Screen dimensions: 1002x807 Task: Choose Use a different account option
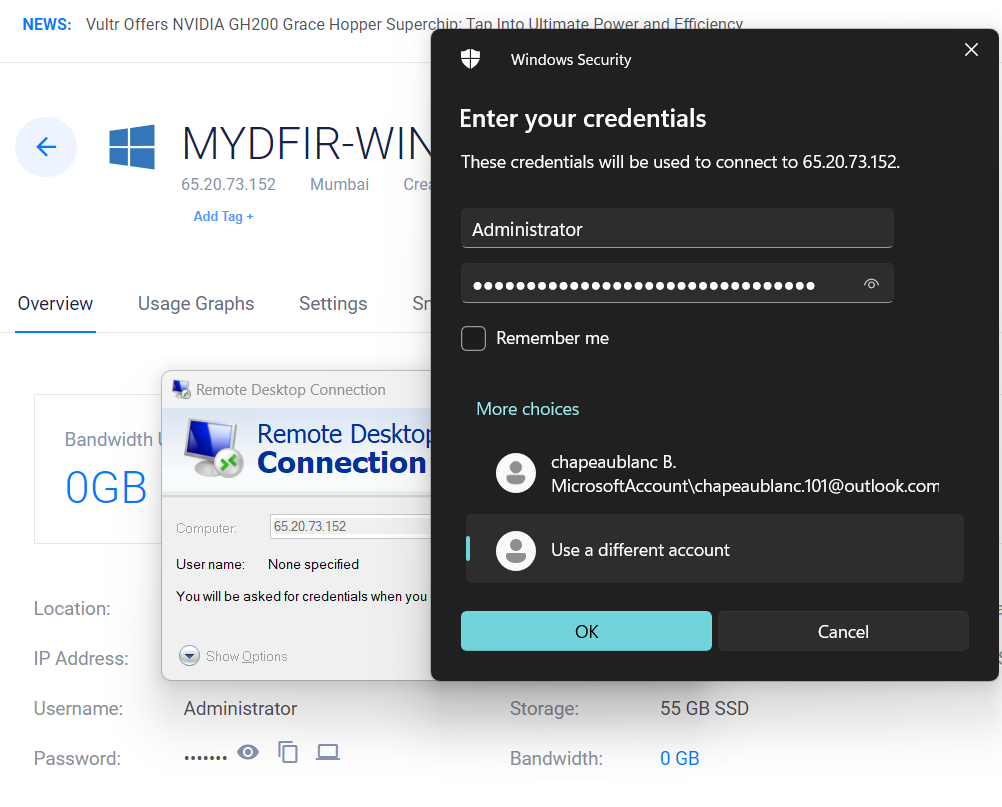point(714,549)
